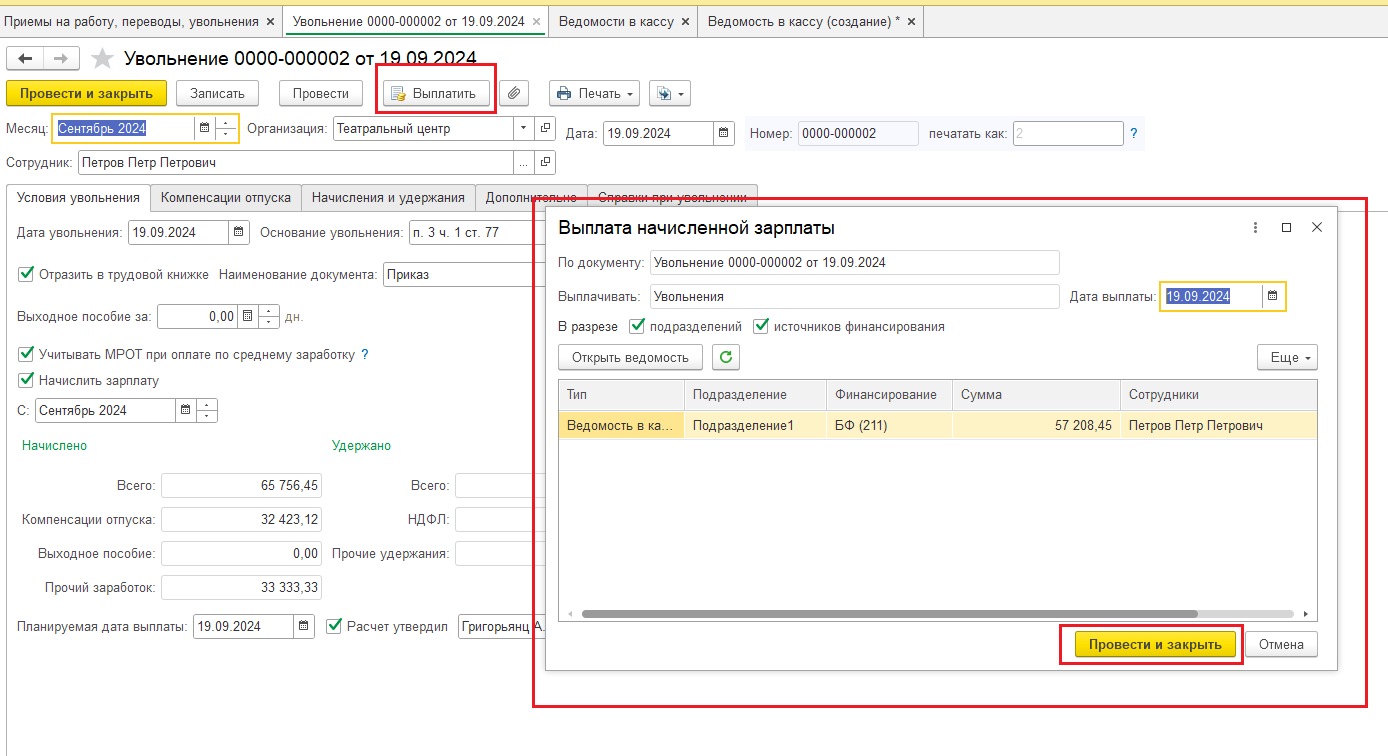Toggle the источников финансирования checkbox

coord(761,326)
